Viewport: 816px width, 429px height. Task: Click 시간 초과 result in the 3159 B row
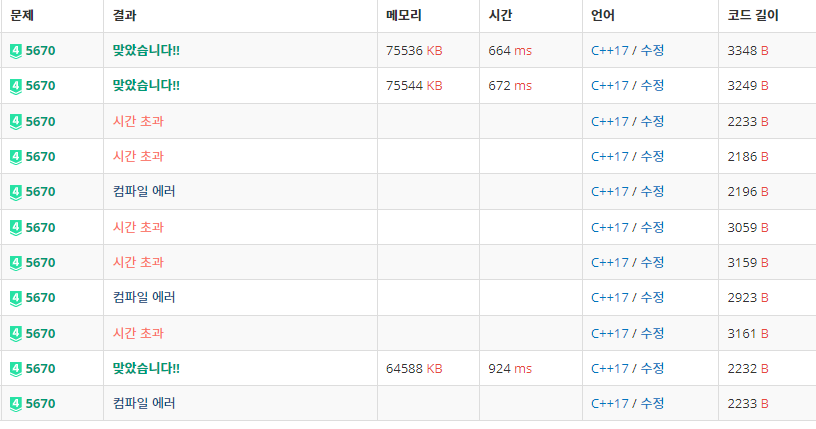[138, 262]
